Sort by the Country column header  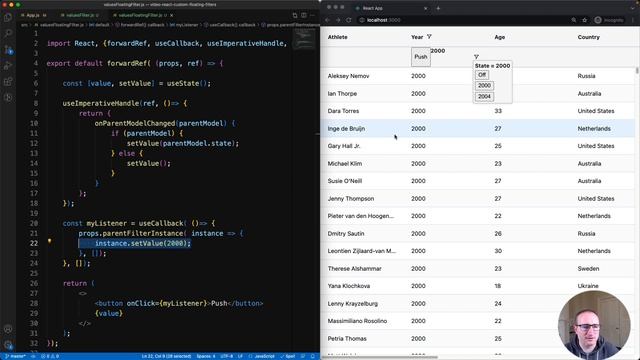click(589, 37)
